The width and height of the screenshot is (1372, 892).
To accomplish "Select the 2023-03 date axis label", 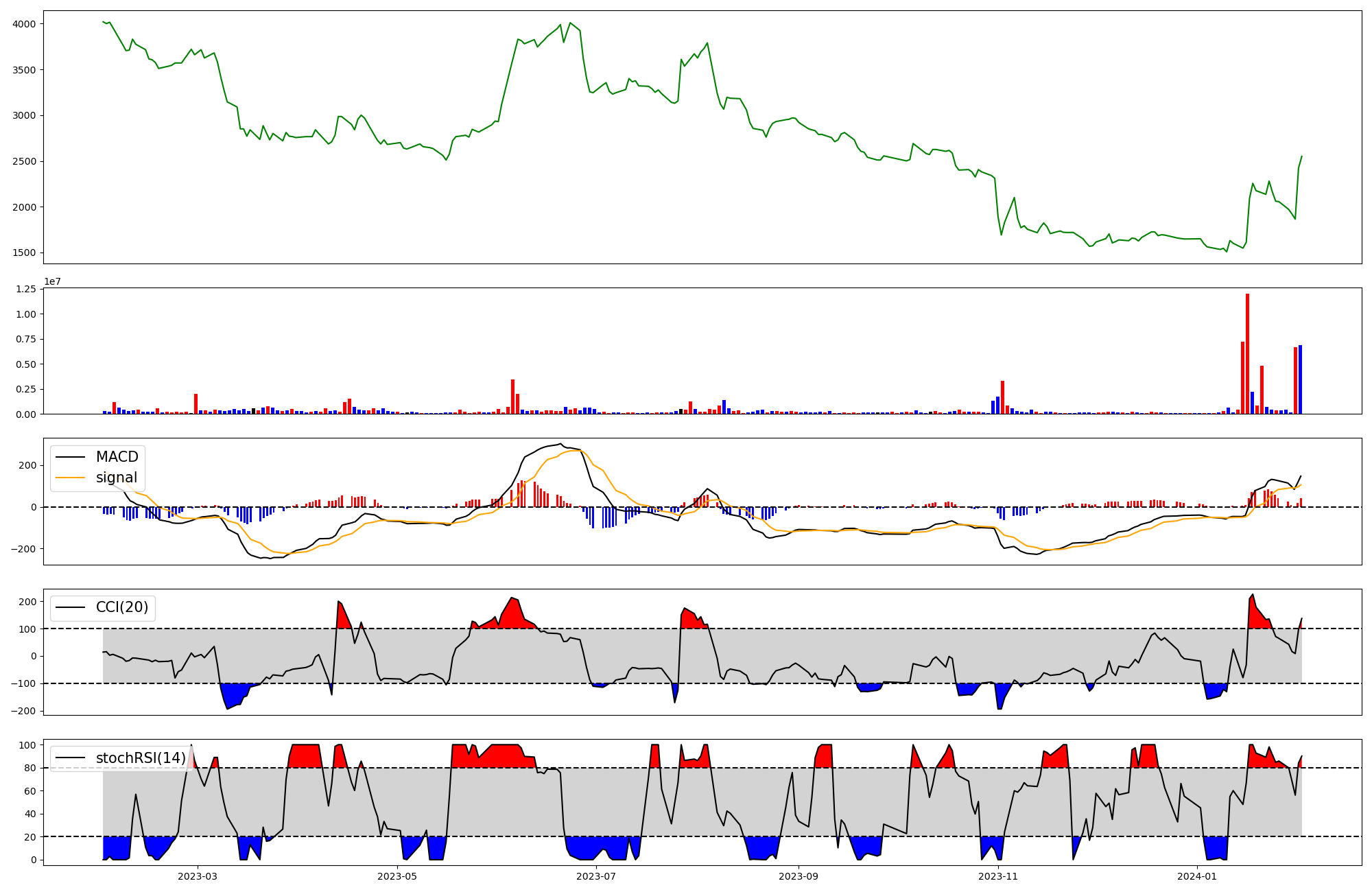I will 198,876.
